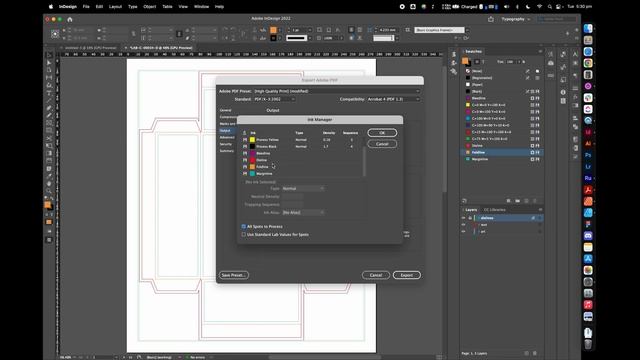
Task: Enable Use Standard Lab Values for Spots
Action: [244, 235]
